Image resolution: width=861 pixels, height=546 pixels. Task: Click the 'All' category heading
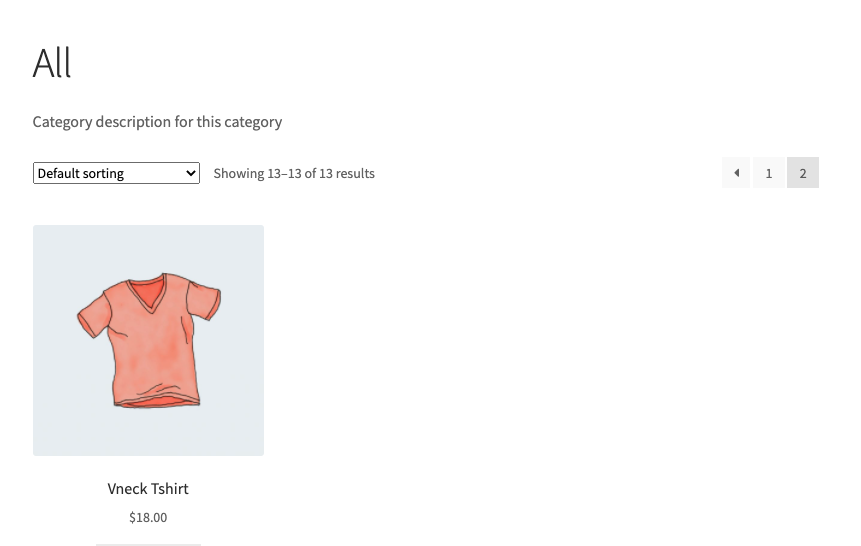(52, 63)
